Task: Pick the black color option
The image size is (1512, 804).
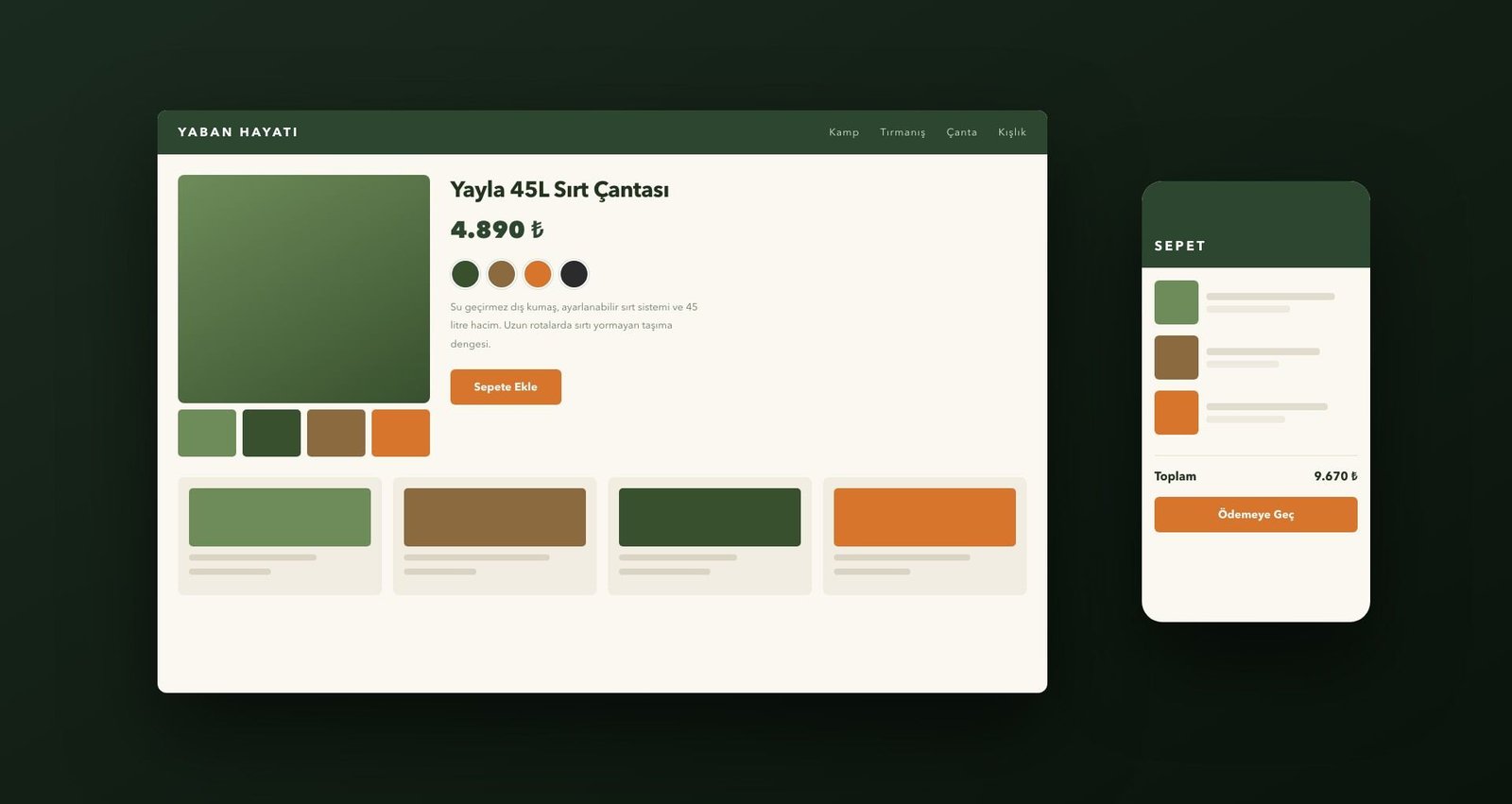Action: pyautogui.click(x=574, y=274)
